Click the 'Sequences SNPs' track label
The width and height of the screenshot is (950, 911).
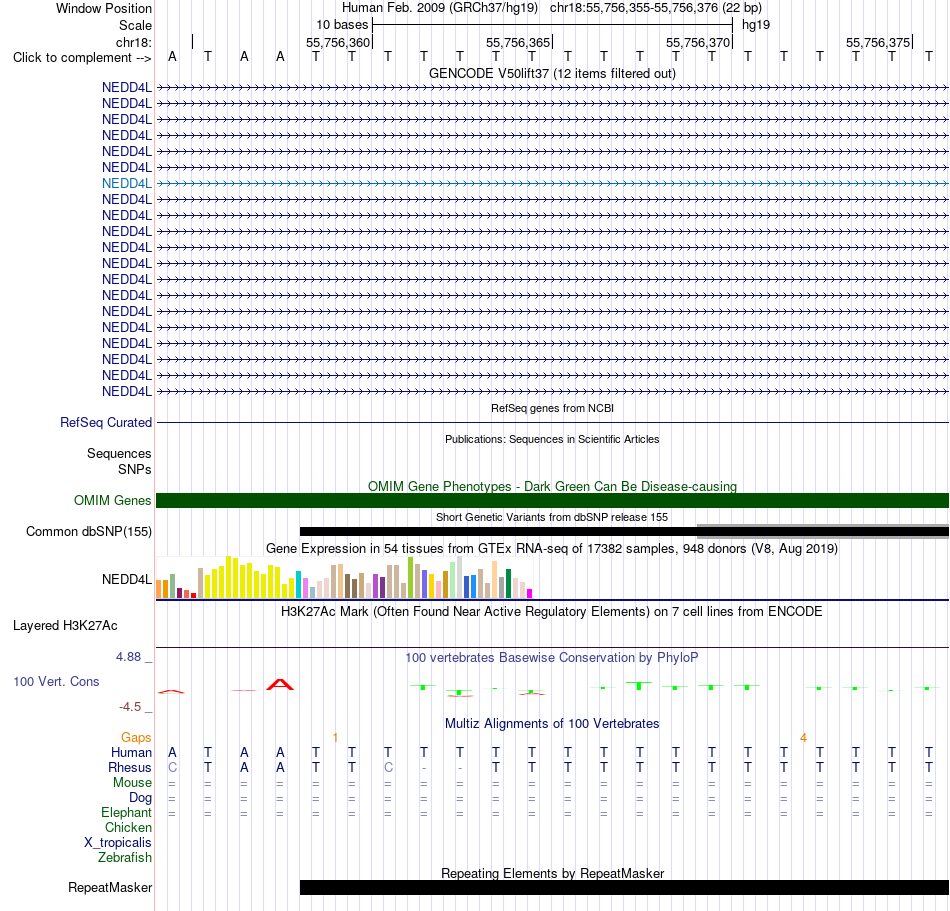[119, 461]
